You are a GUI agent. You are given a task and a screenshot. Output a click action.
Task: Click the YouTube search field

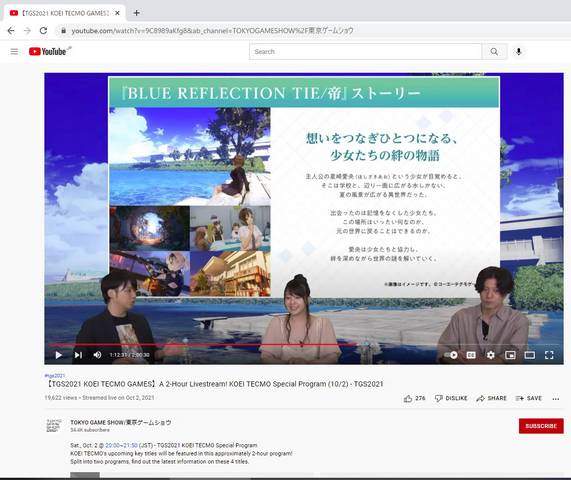pyautogui.click(x=365, y=52)
